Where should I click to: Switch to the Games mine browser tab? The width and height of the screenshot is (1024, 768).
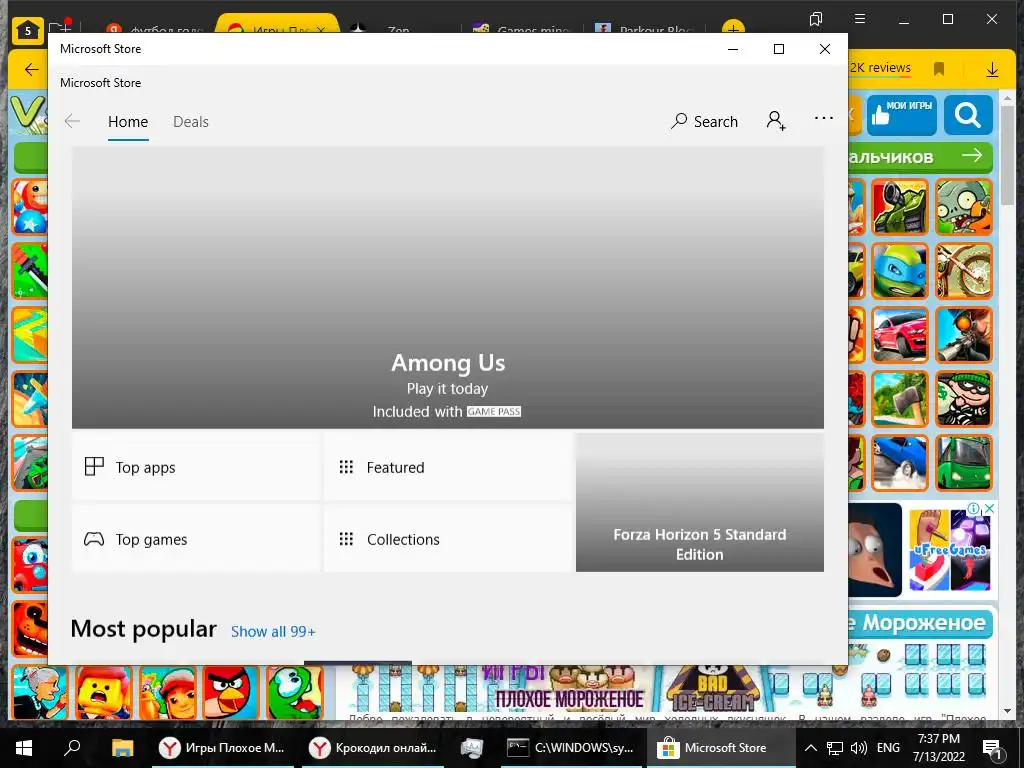click(522, 29)
